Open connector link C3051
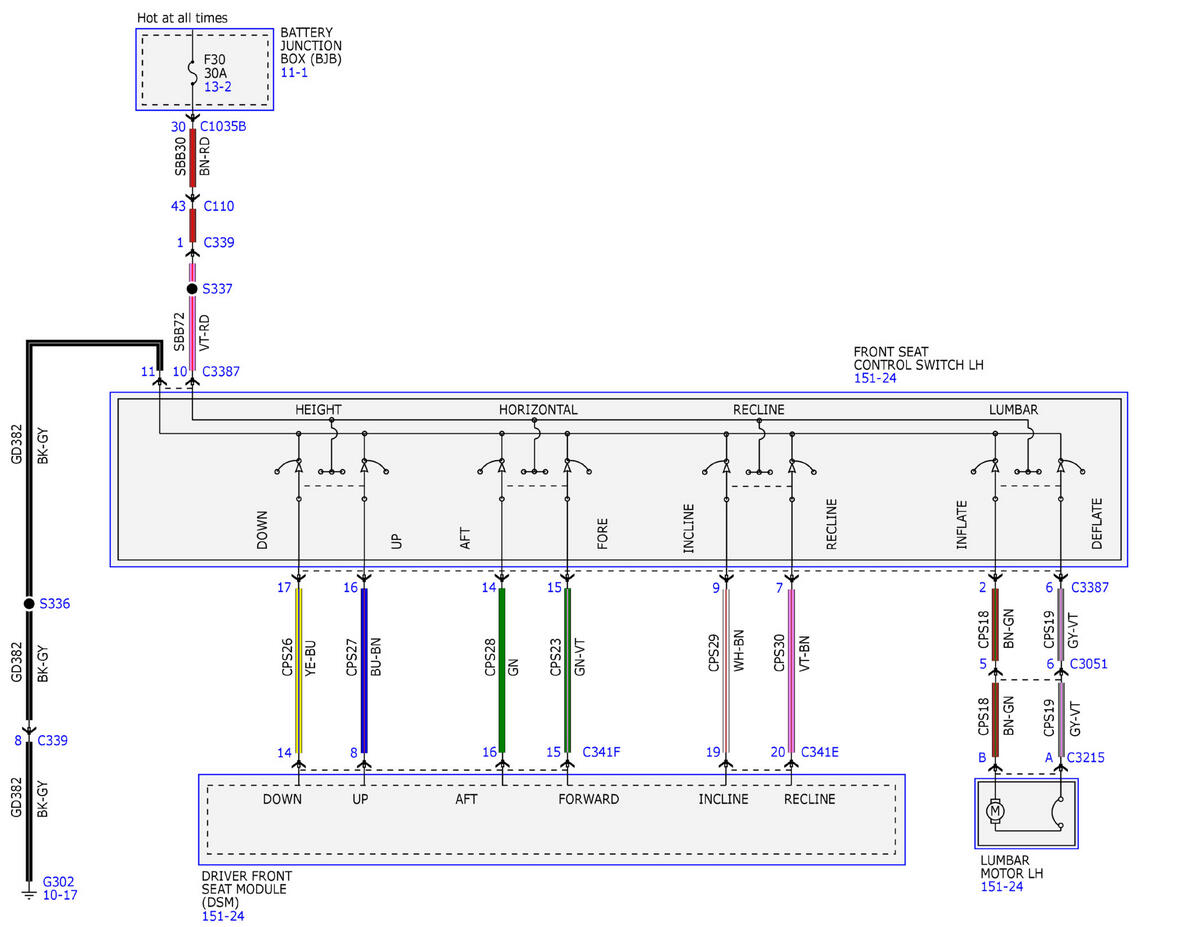1200x927 pixels. click(x=1088, y=664)
